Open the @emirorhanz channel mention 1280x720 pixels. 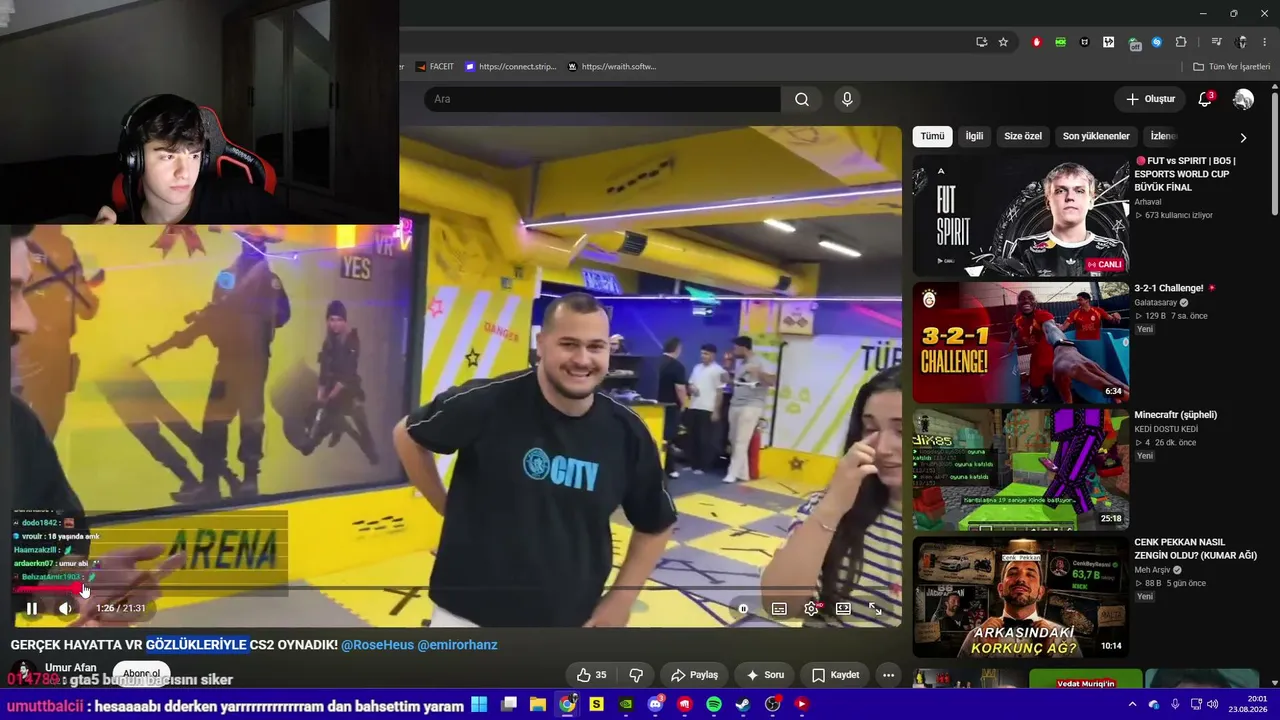(x=457, y=645)
